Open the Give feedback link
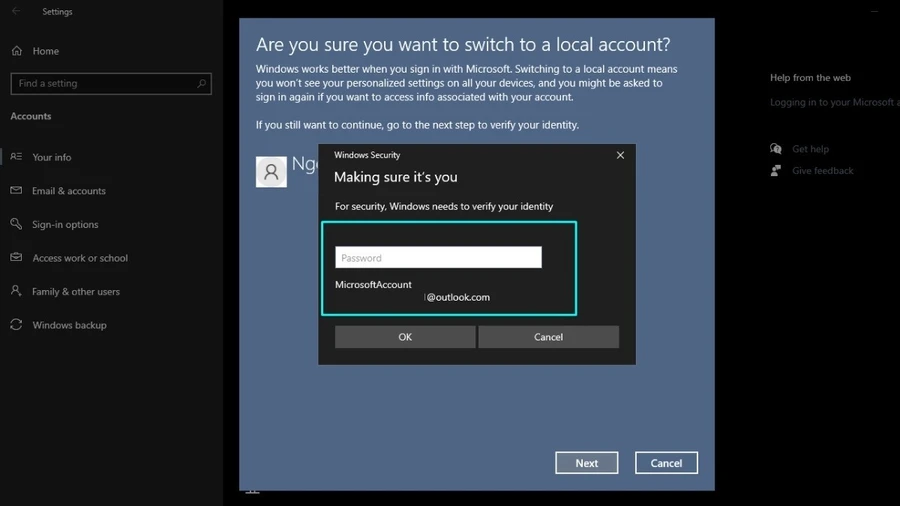This screenshot has width=900, height=506. 823,170
